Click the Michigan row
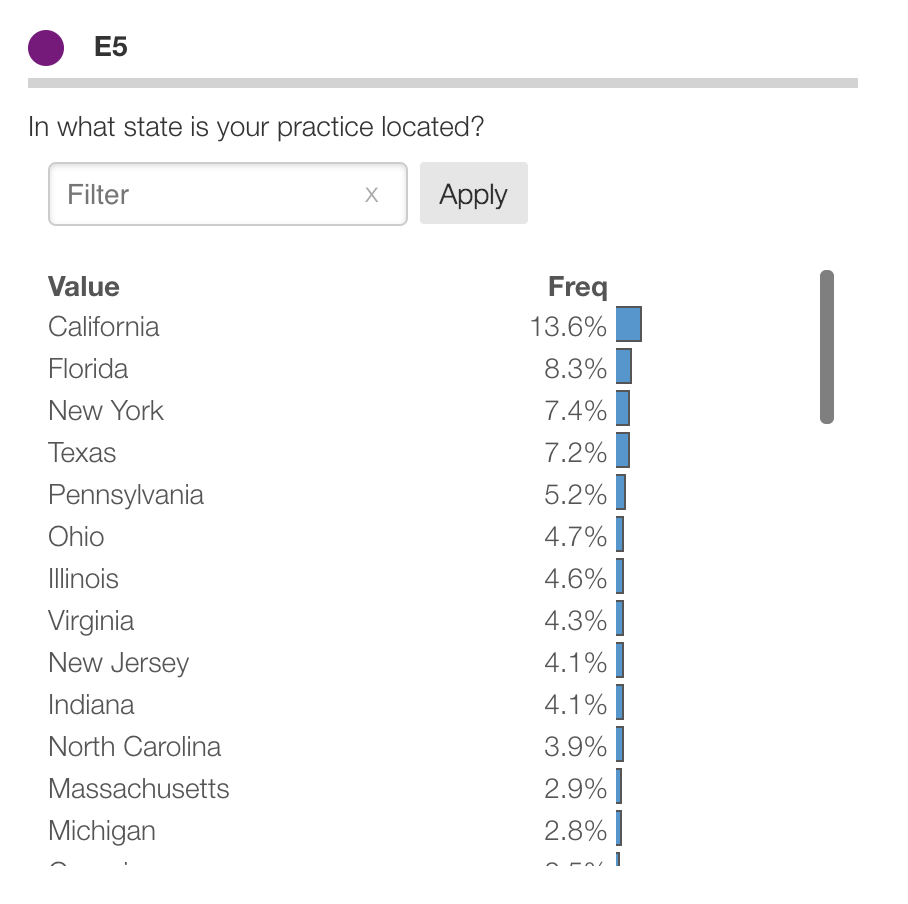 pyautogui.click(x=102, y=831)
